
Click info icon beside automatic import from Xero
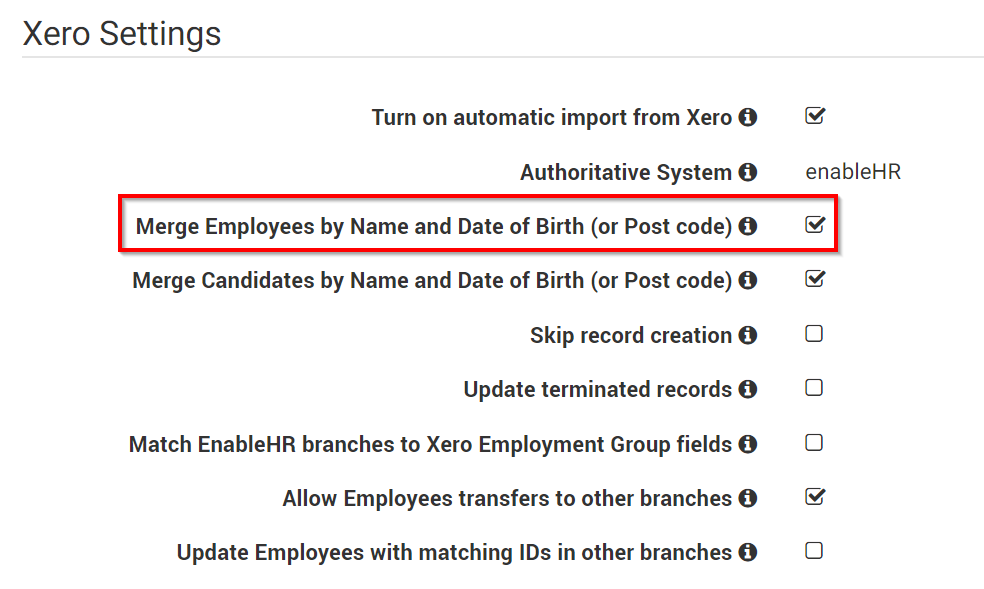pos(747,117)
